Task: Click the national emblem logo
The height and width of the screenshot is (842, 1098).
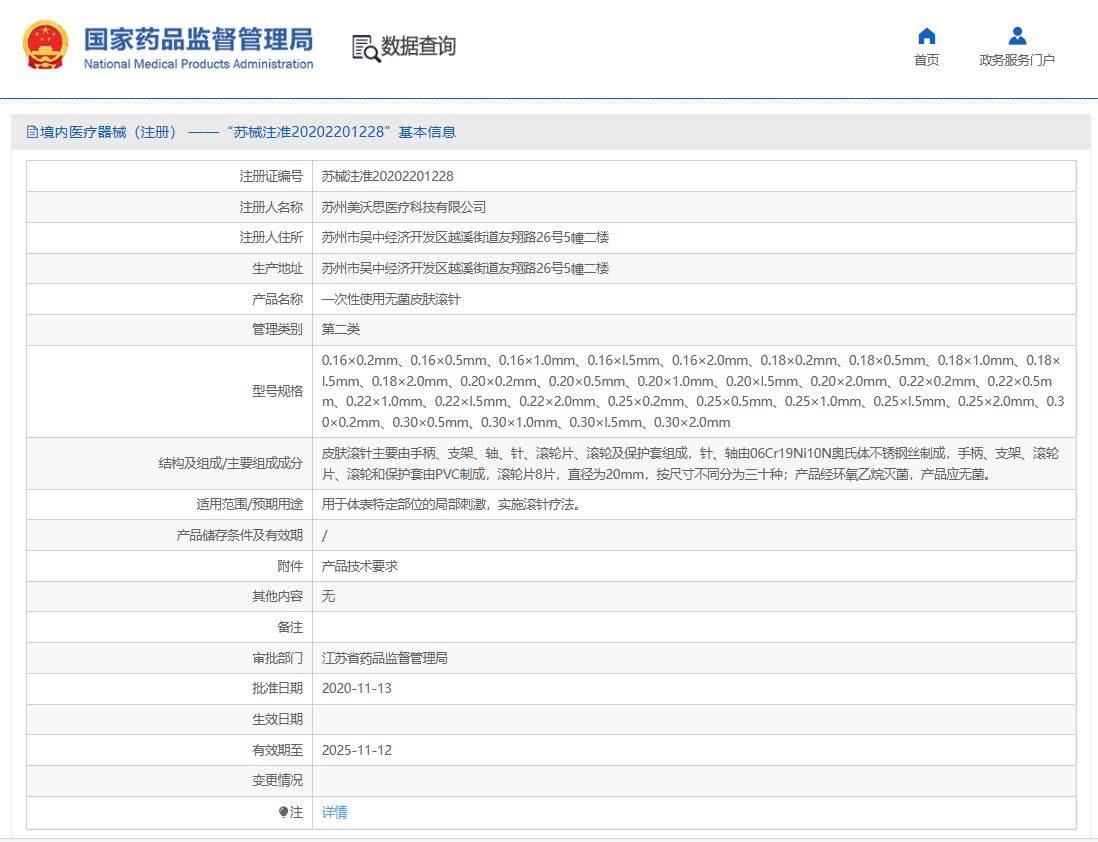Action: (46, 46)
